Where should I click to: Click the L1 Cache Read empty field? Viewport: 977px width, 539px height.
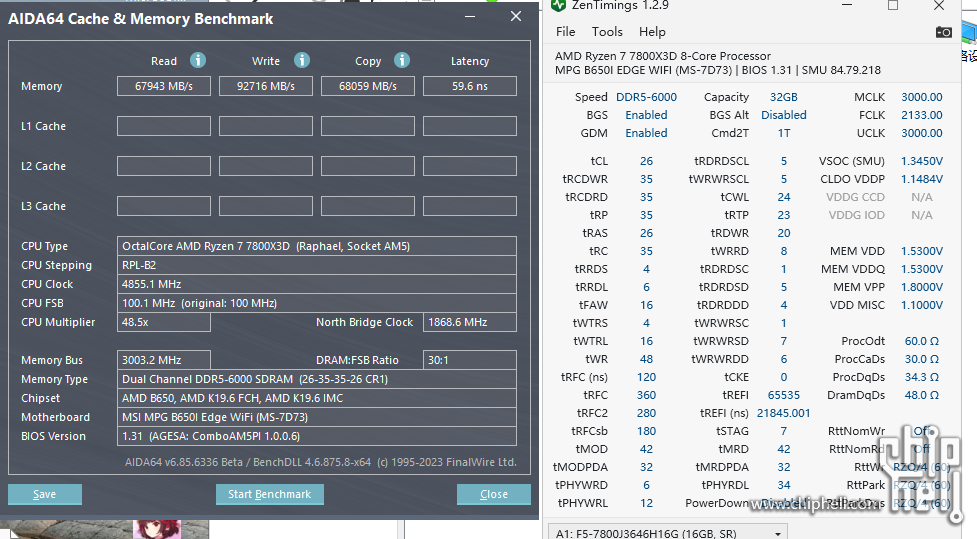(x=164, y=126)
